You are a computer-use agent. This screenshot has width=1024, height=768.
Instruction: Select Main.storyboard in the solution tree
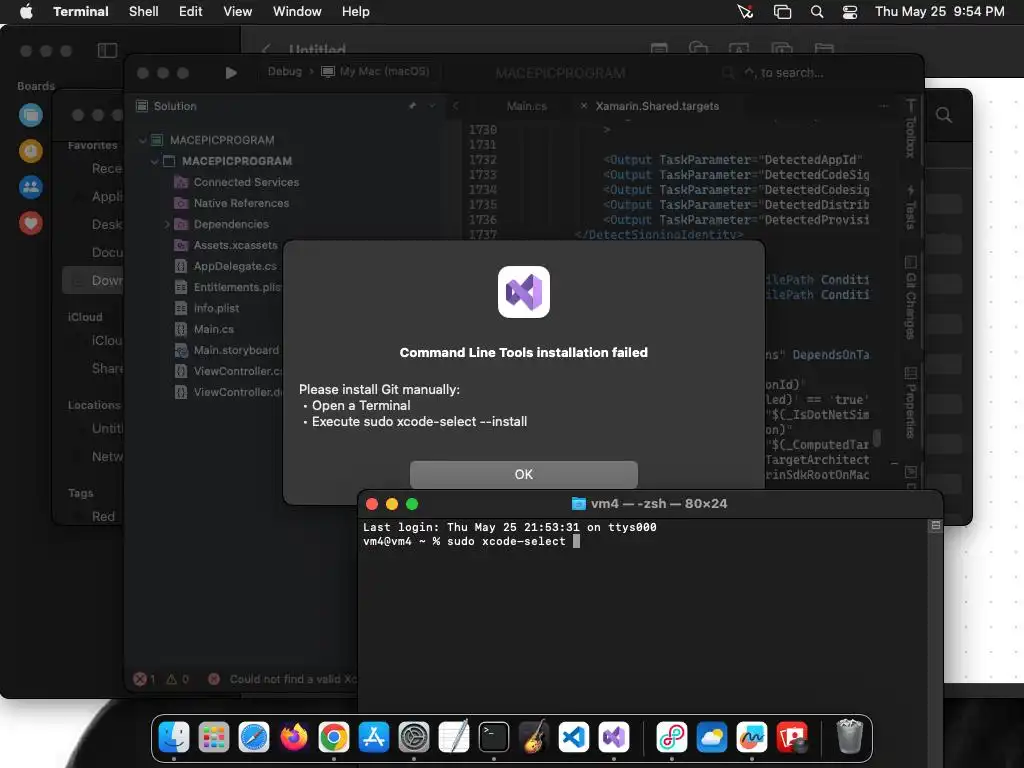[x=236, y=350]
